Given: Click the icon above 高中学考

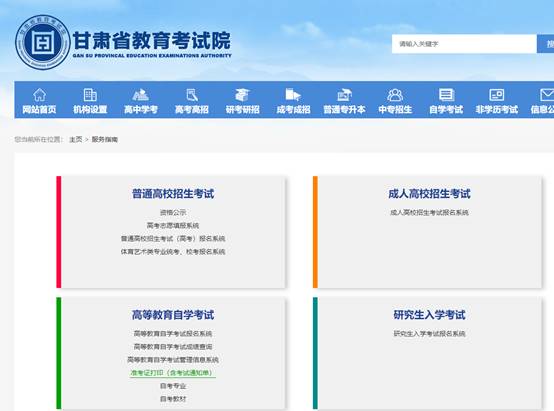Looking at the screenshot, I should pos(141,94).
